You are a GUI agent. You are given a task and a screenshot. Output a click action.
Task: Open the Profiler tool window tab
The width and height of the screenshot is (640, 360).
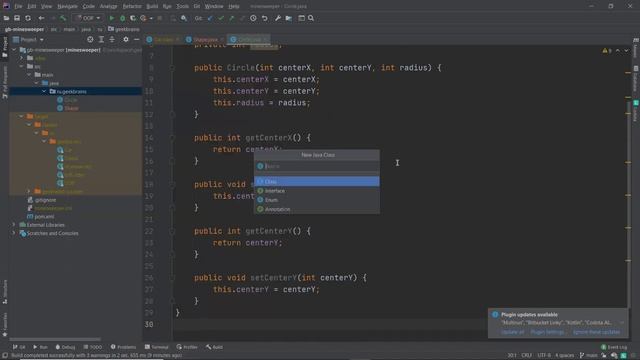[x=187, y=347]
